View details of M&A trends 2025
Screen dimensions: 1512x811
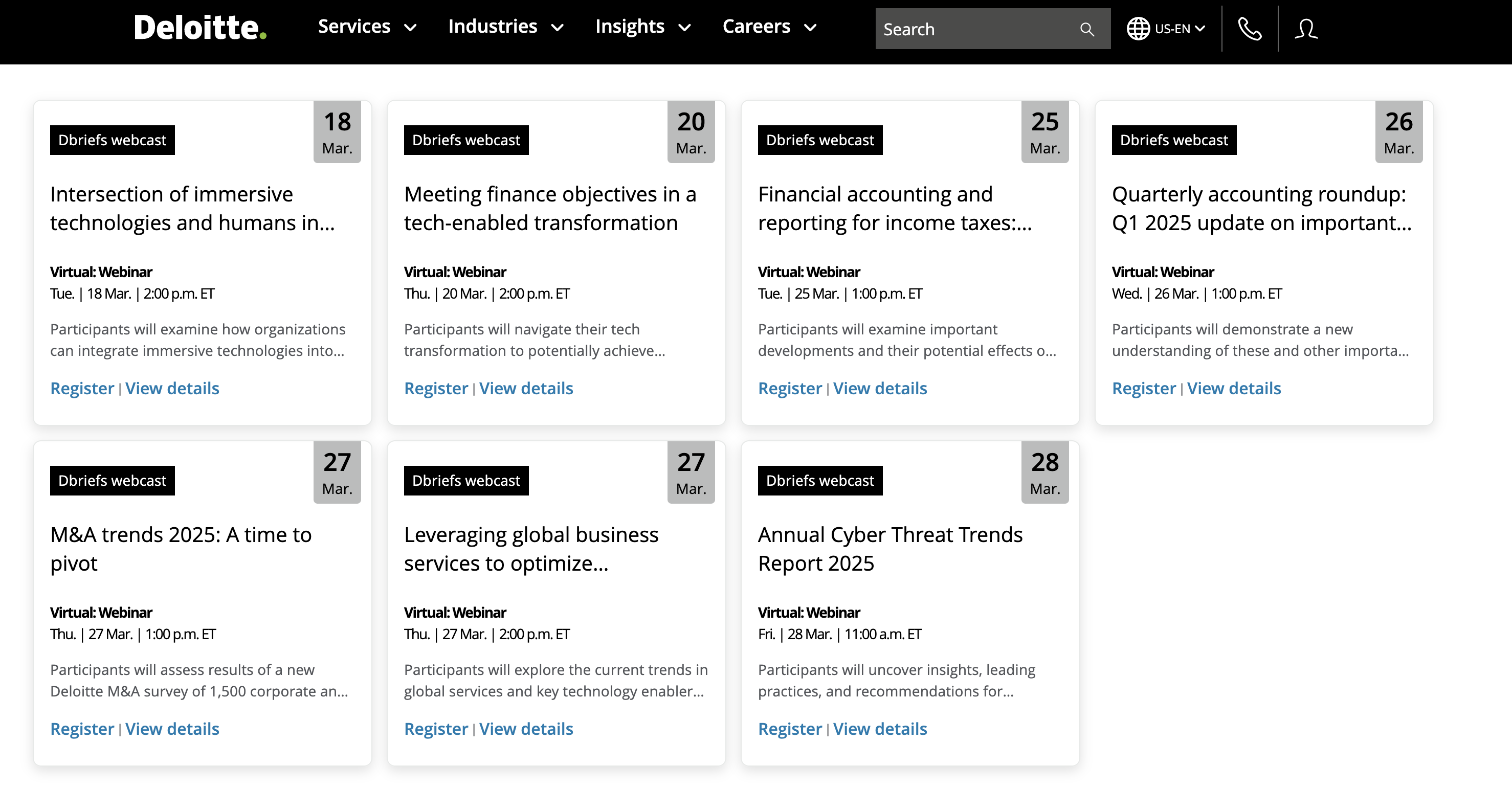tap(172, 729)
